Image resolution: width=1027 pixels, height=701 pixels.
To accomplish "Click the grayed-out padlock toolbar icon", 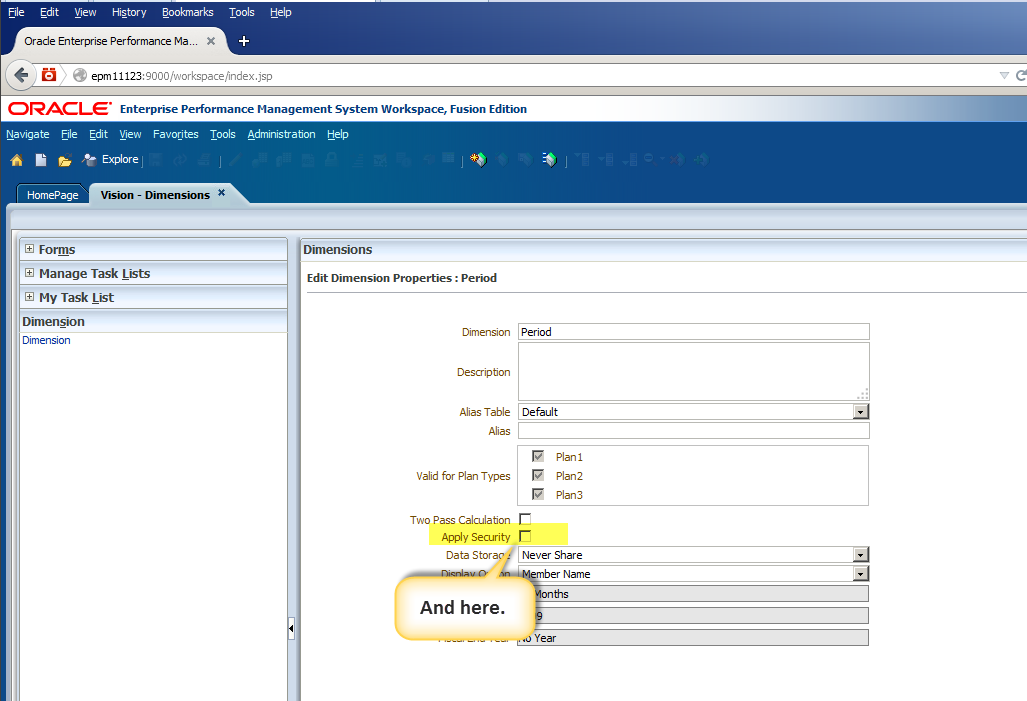I will [x=331, y=159].
